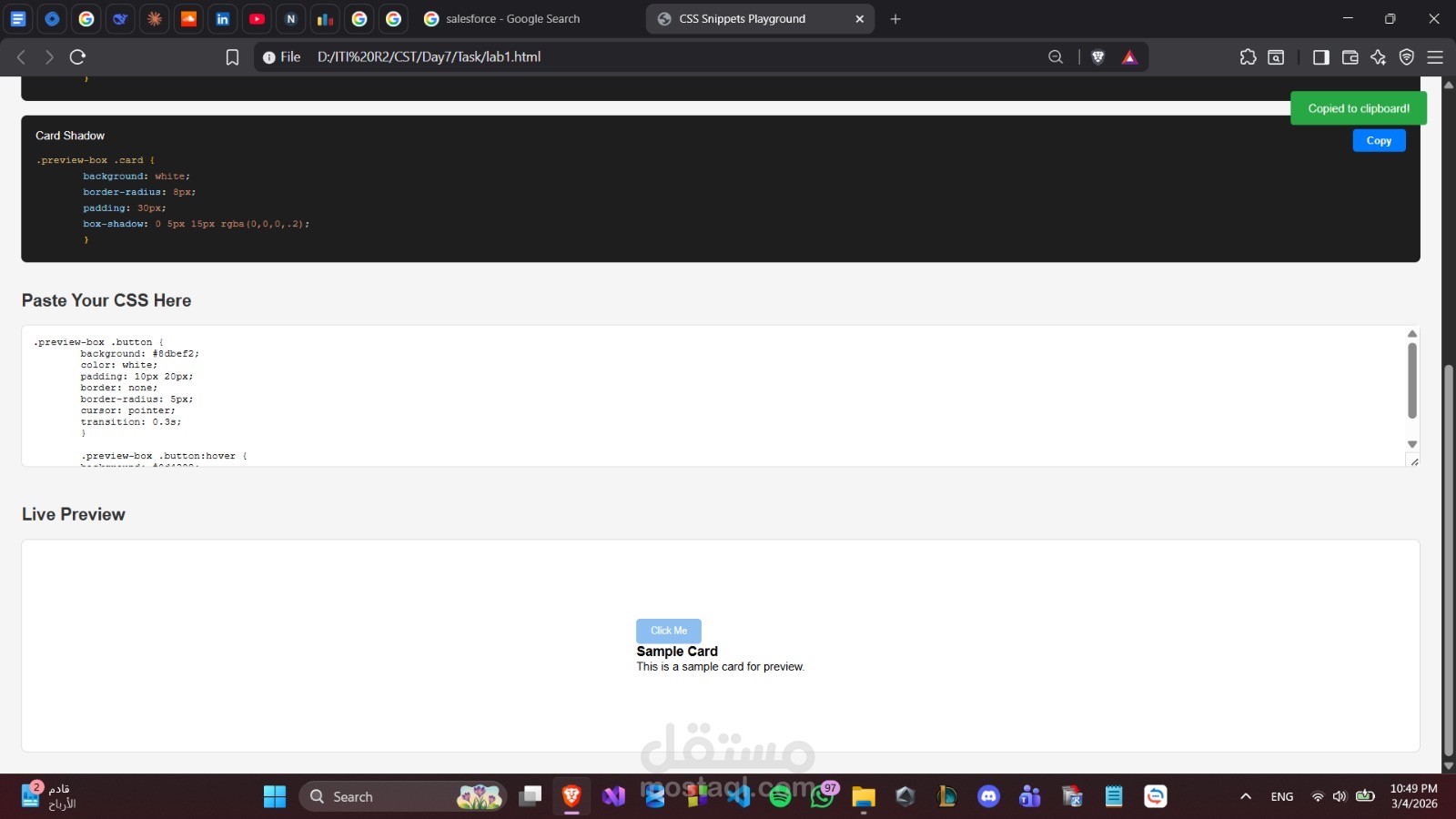Click the Copy button for Card Shadow snippet
Screen dimensions: 1456x819
pos(1378,140)
